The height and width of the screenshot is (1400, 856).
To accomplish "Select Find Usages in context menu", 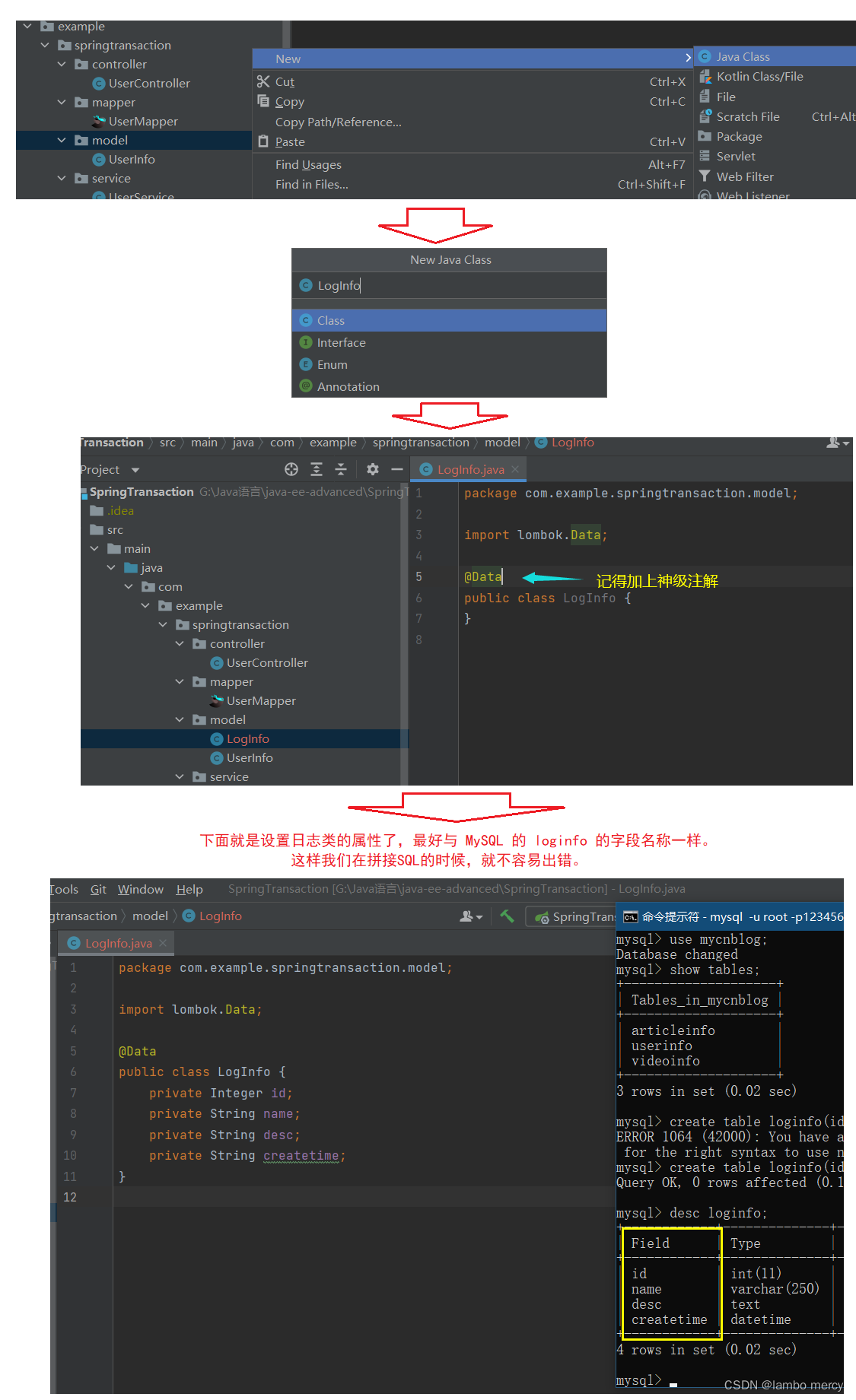I will 473,164.
